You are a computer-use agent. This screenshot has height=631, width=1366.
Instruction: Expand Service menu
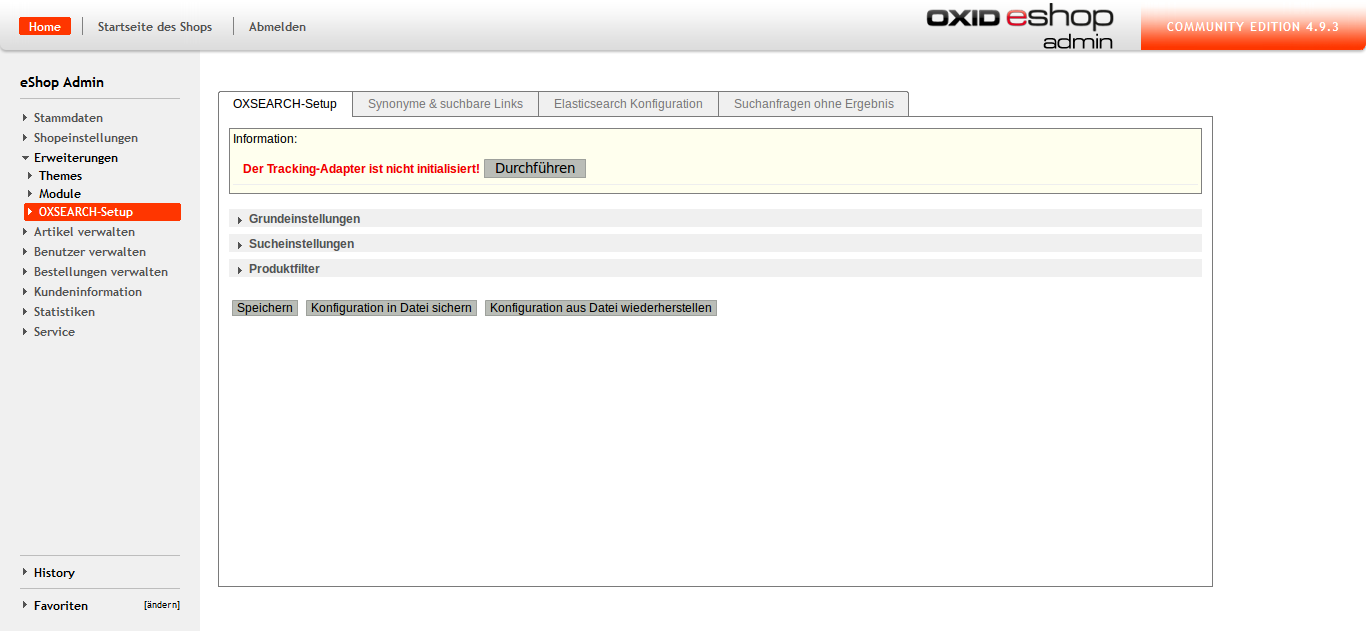tap(54, 332)
